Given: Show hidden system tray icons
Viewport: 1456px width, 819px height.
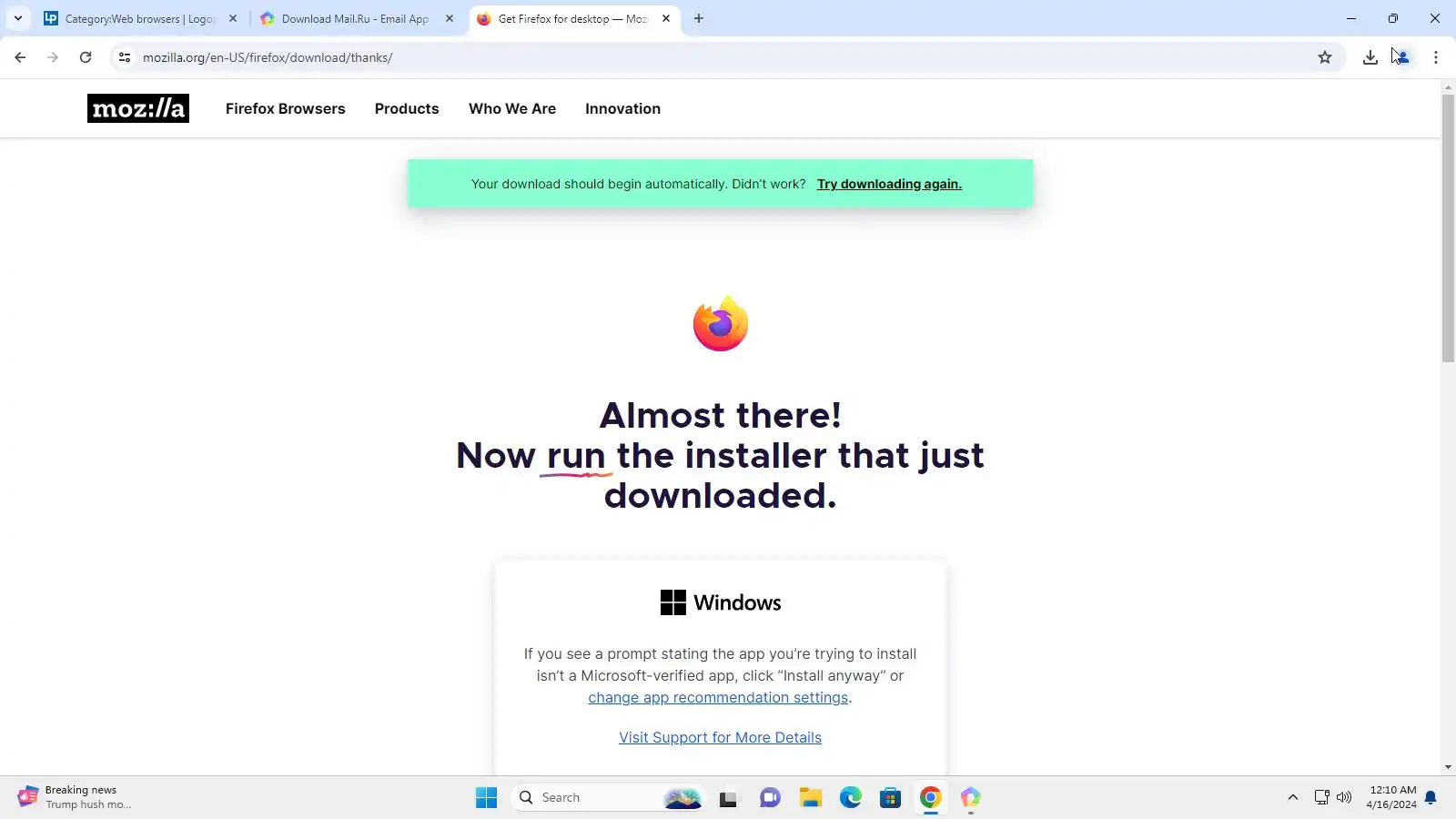Looking at the screenshot, I should click(1292, 797).
